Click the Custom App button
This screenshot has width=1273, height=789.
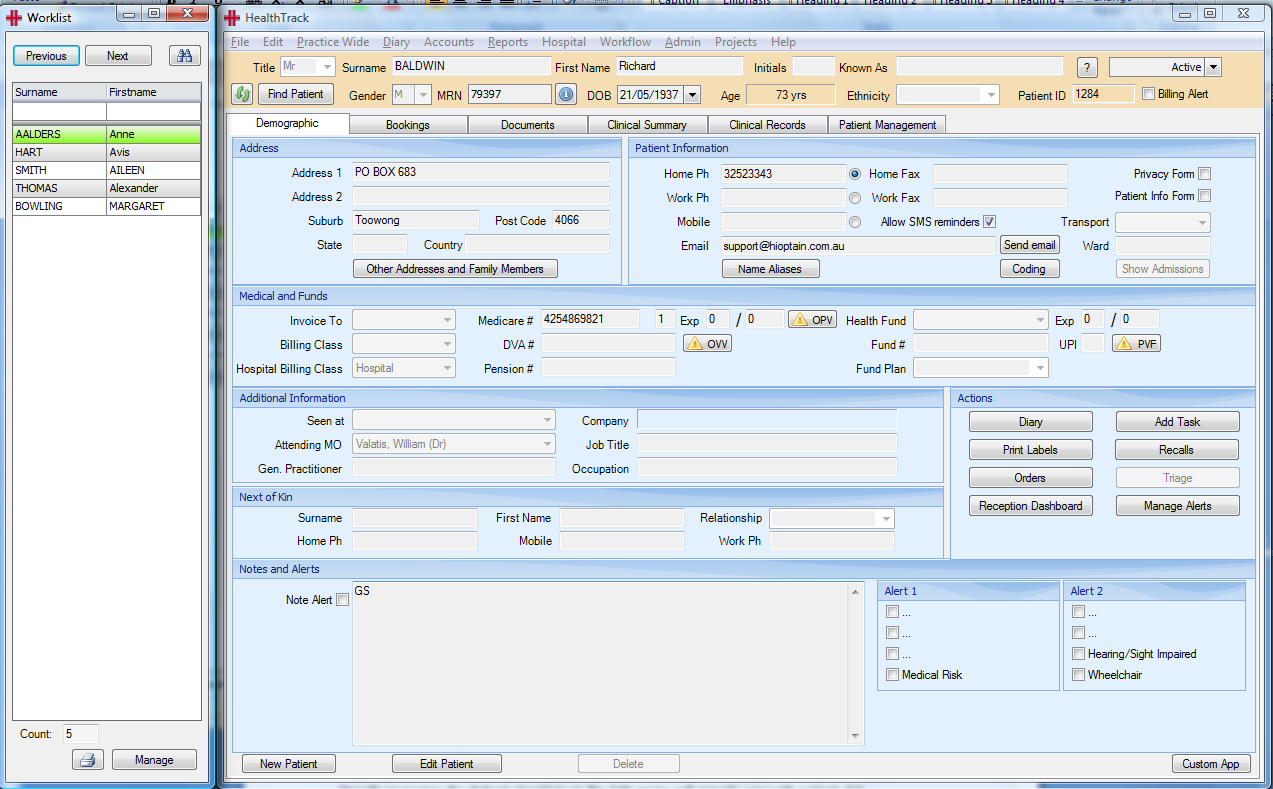click(1211, 764)
